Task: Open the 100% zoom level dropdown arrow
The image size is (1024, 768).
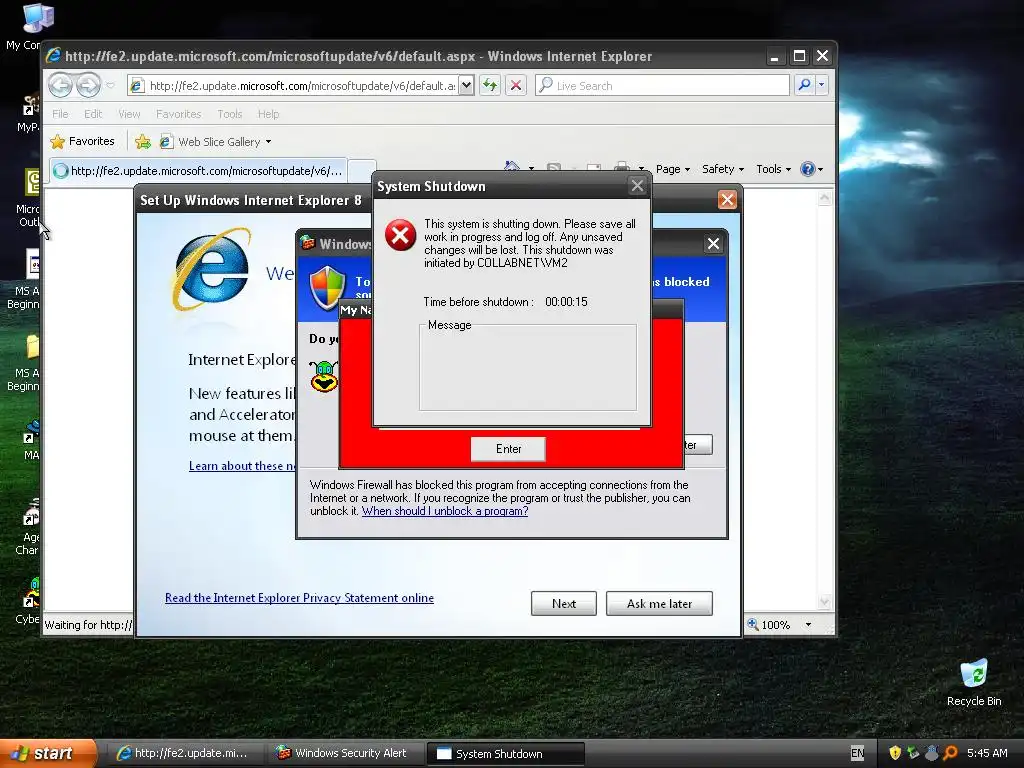Action: (x=808, y=625)
